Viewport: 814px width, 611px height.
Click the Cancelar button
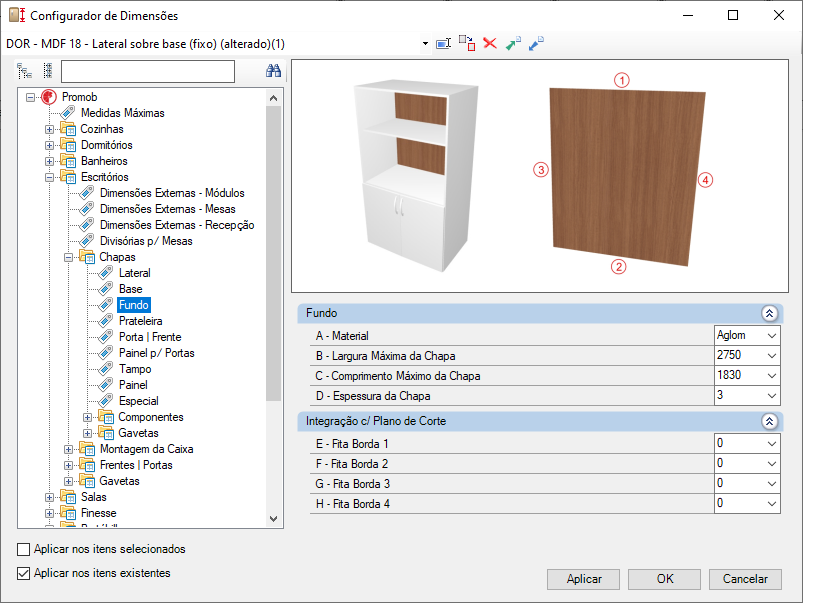tap(745, 579)
